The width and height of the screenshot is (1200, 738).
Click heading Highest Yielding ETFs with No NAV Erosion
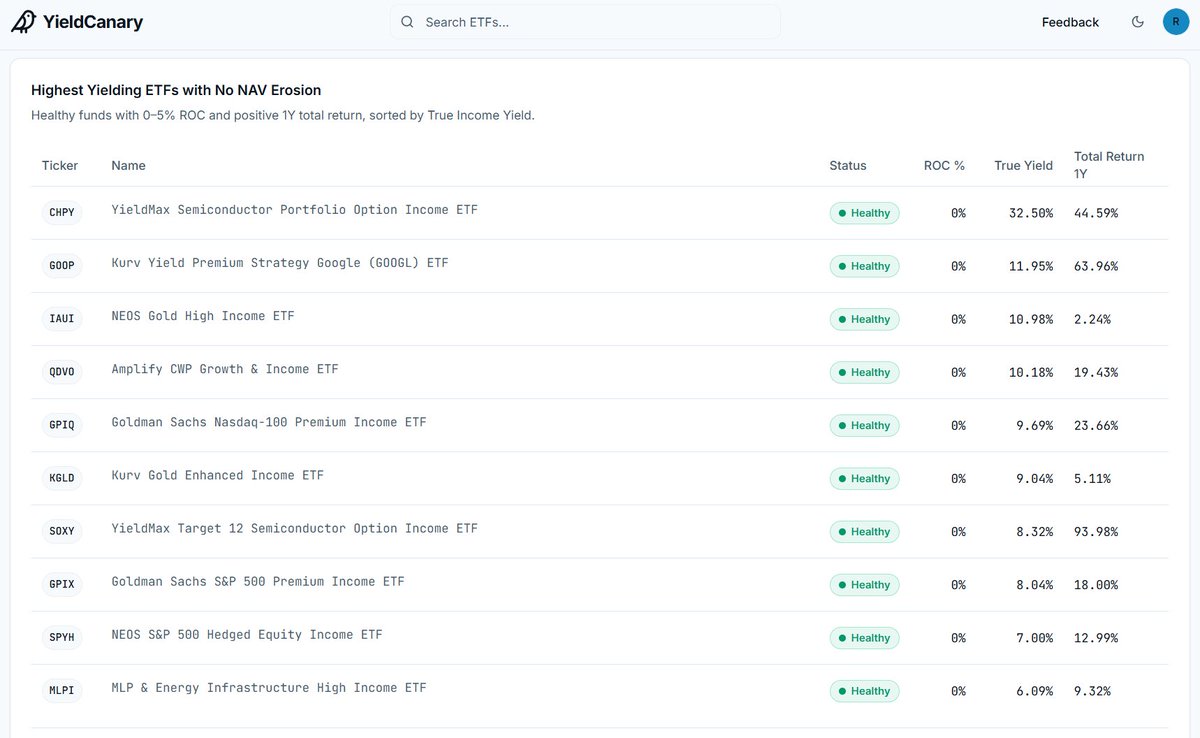[x=176, y=90]
